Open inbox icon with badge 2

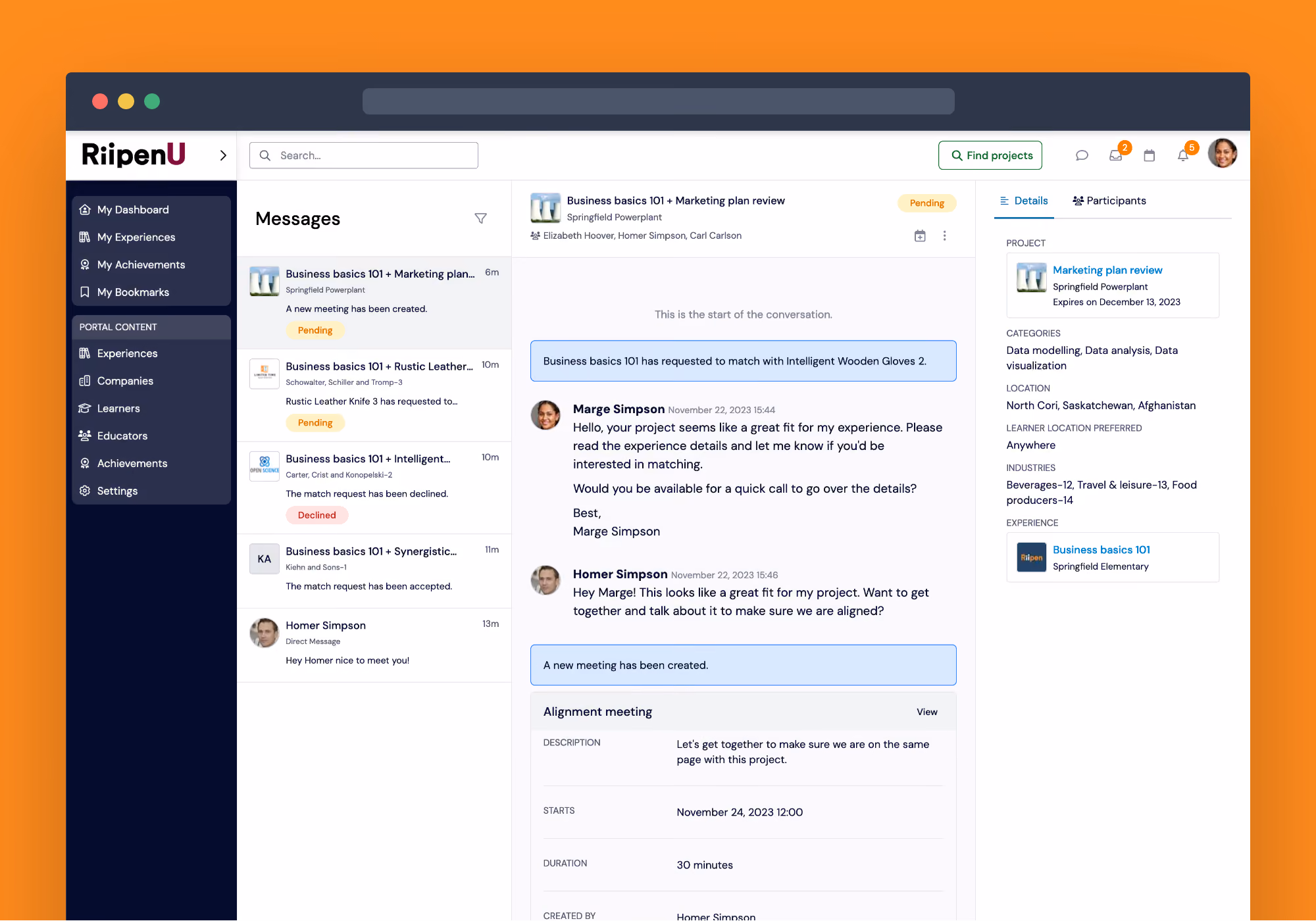(1116, 155)
